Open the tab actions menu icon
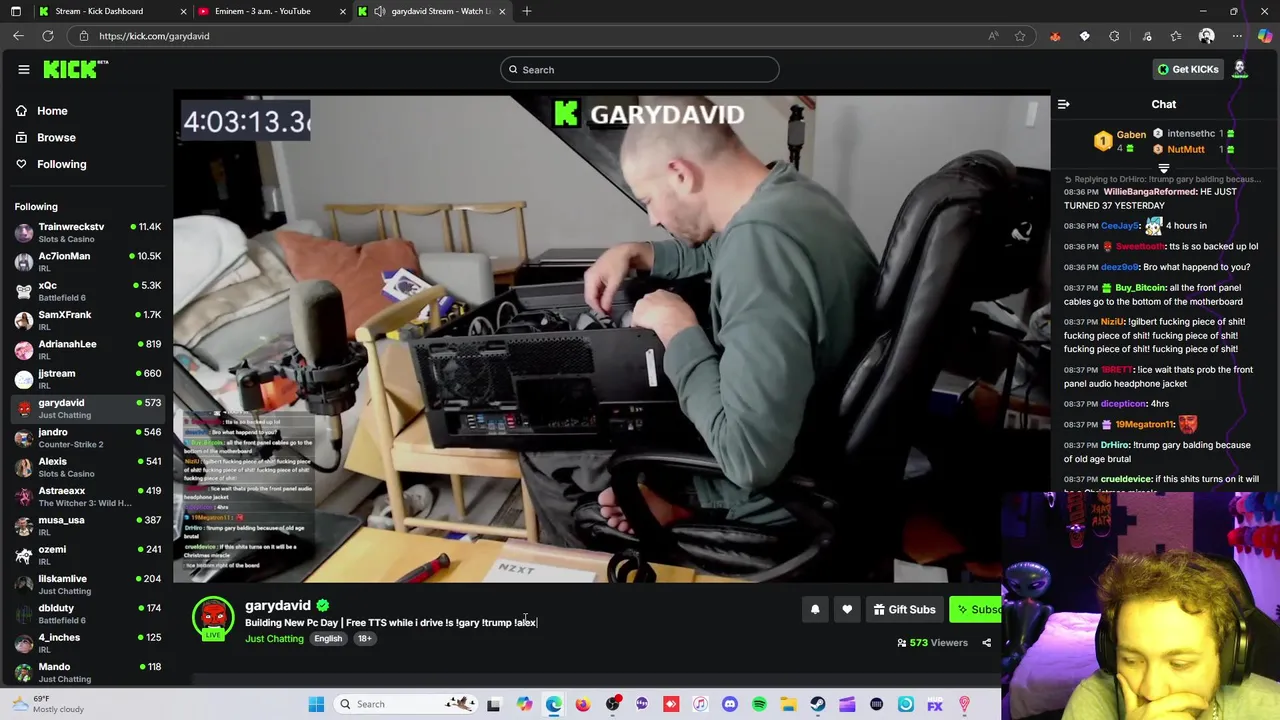1280x720 pixels. tap(15, 11)
